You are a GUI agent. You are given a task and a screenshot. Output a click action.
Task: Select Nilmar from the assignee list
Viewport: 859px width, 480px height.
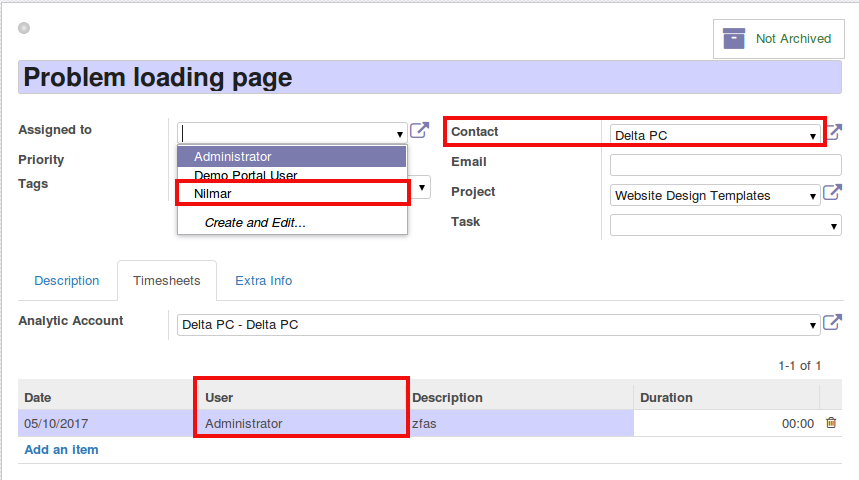click(x=292, y=192)
